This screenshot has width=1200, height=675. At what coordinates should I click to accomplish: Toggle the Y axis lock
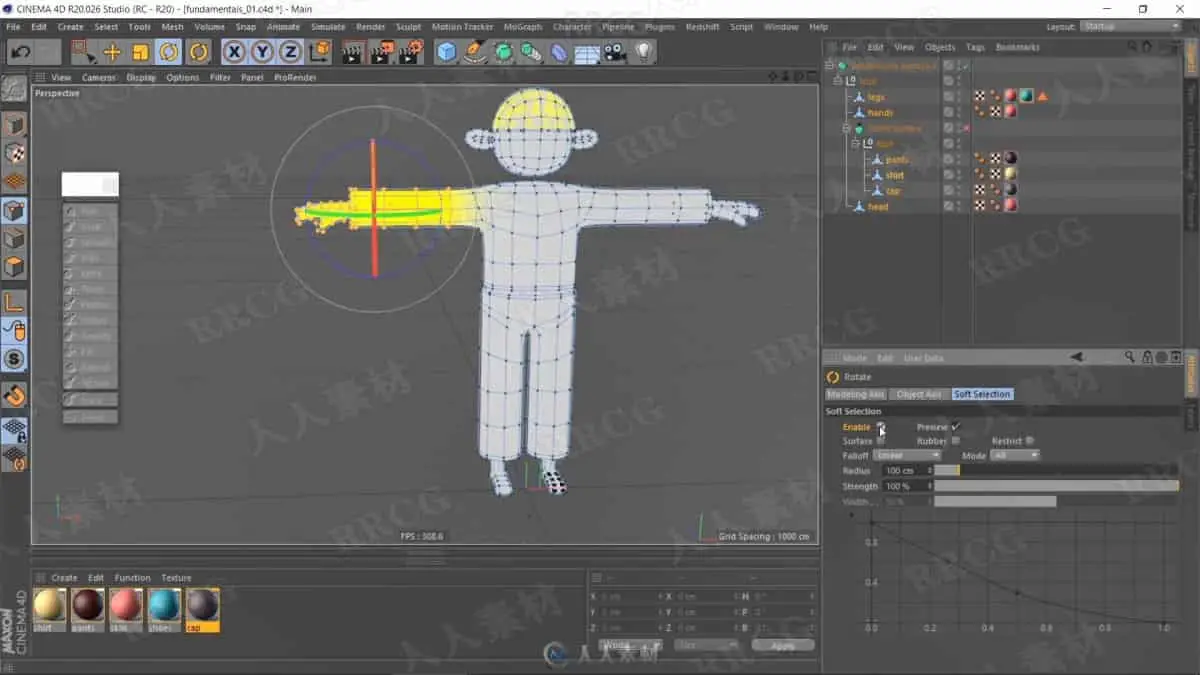262,52
